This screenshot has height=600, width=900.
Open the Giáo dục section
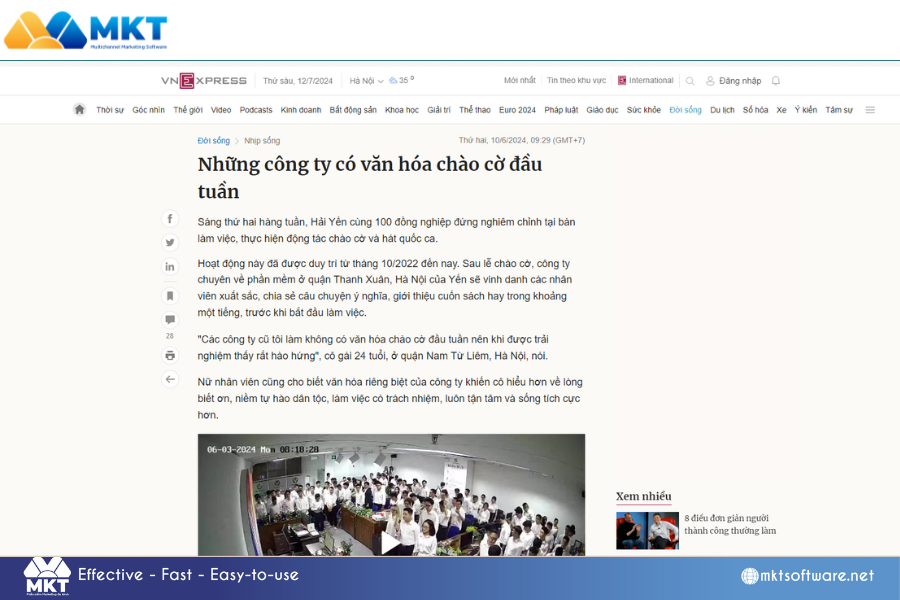pos(602,110)
